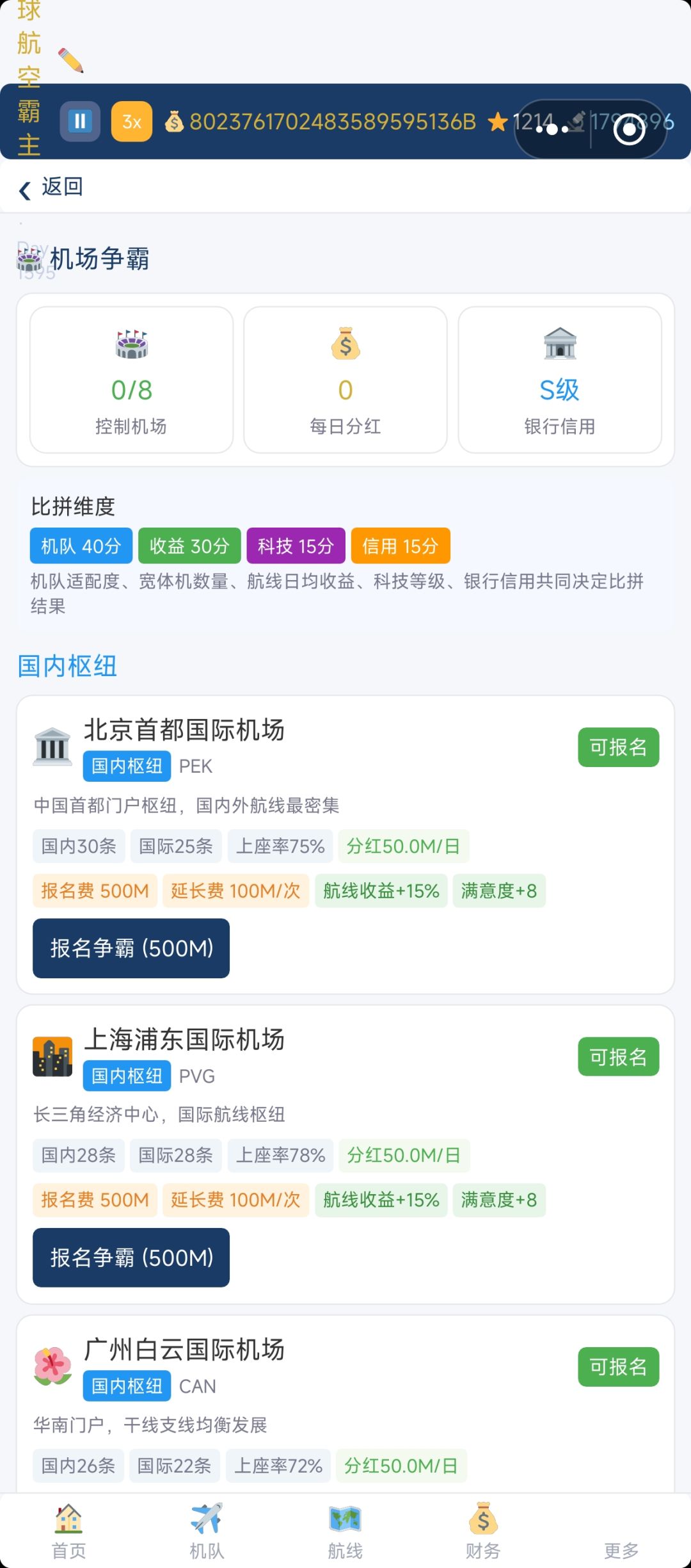Screen dimensions: 691x1568
Task: Select the blue 机队 40分 dimension tag
Action: [81, 546]
